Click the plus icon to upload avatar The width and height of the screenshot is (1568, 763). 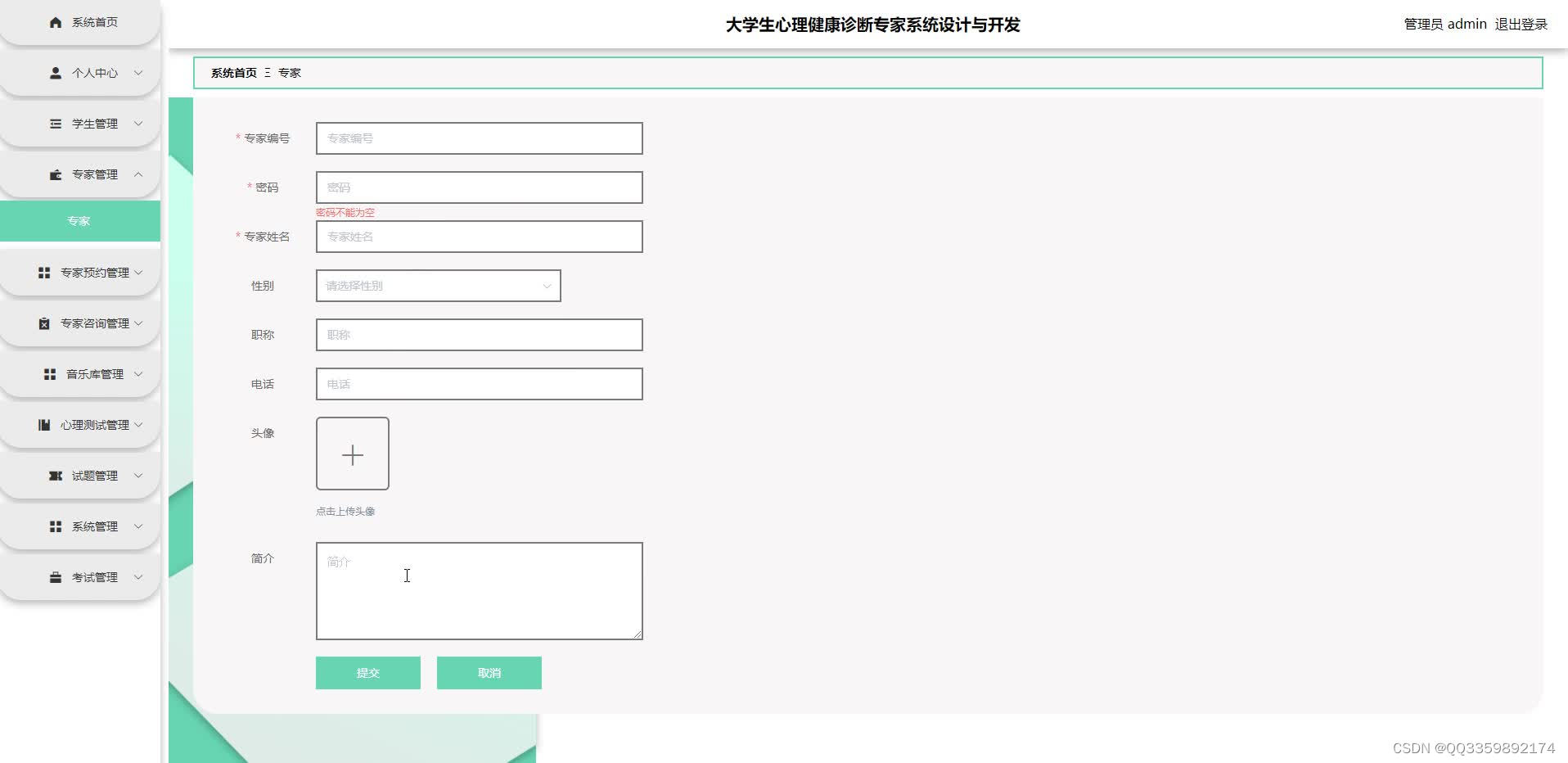coord(353,454)
